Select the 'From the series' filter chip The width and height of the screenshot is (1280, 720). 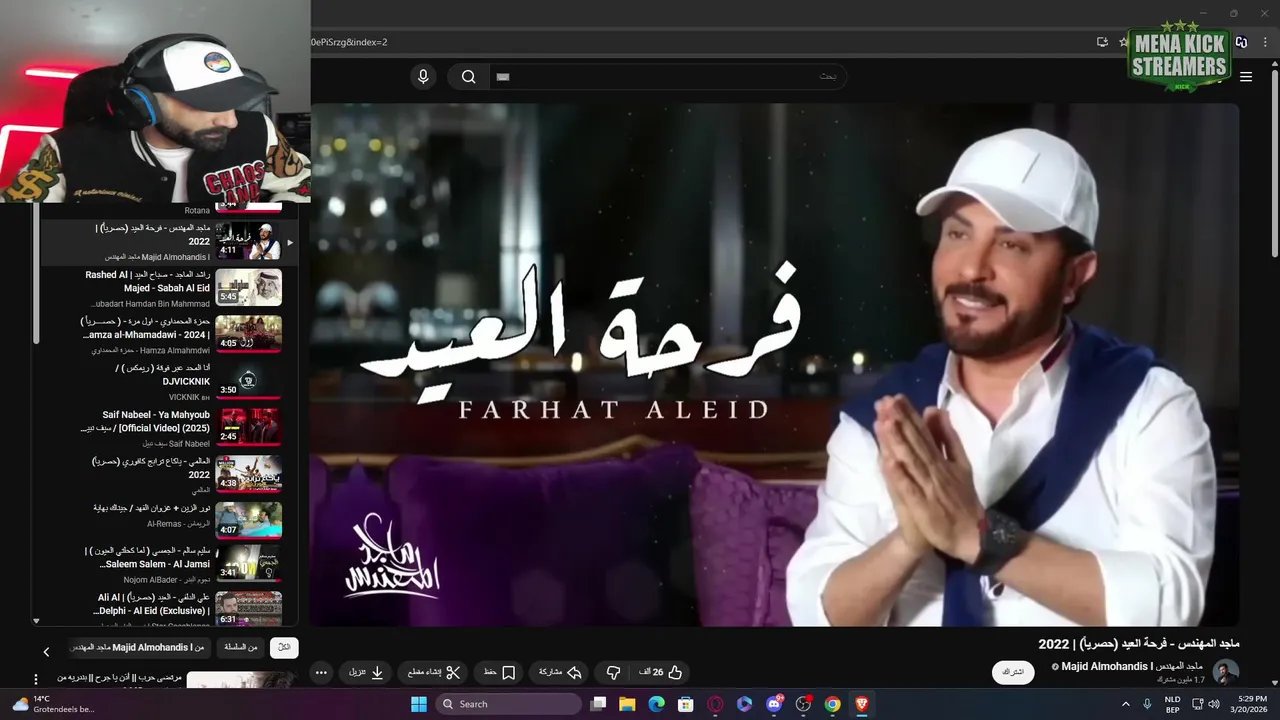click(x=240, y=648)
